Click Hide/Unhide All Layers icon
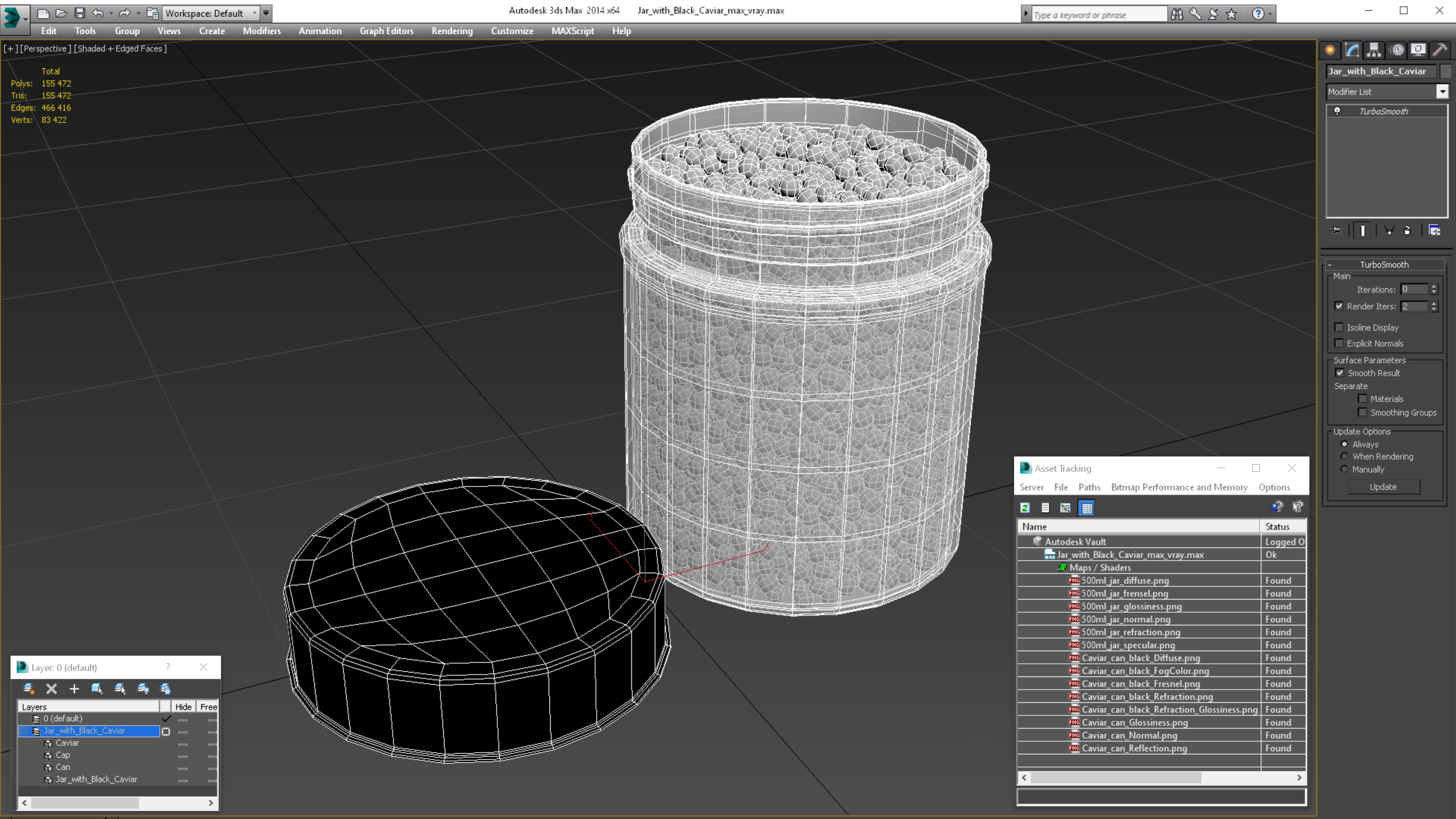The width and height of the screenshot is (1456, 819). (x=143, y=689)
